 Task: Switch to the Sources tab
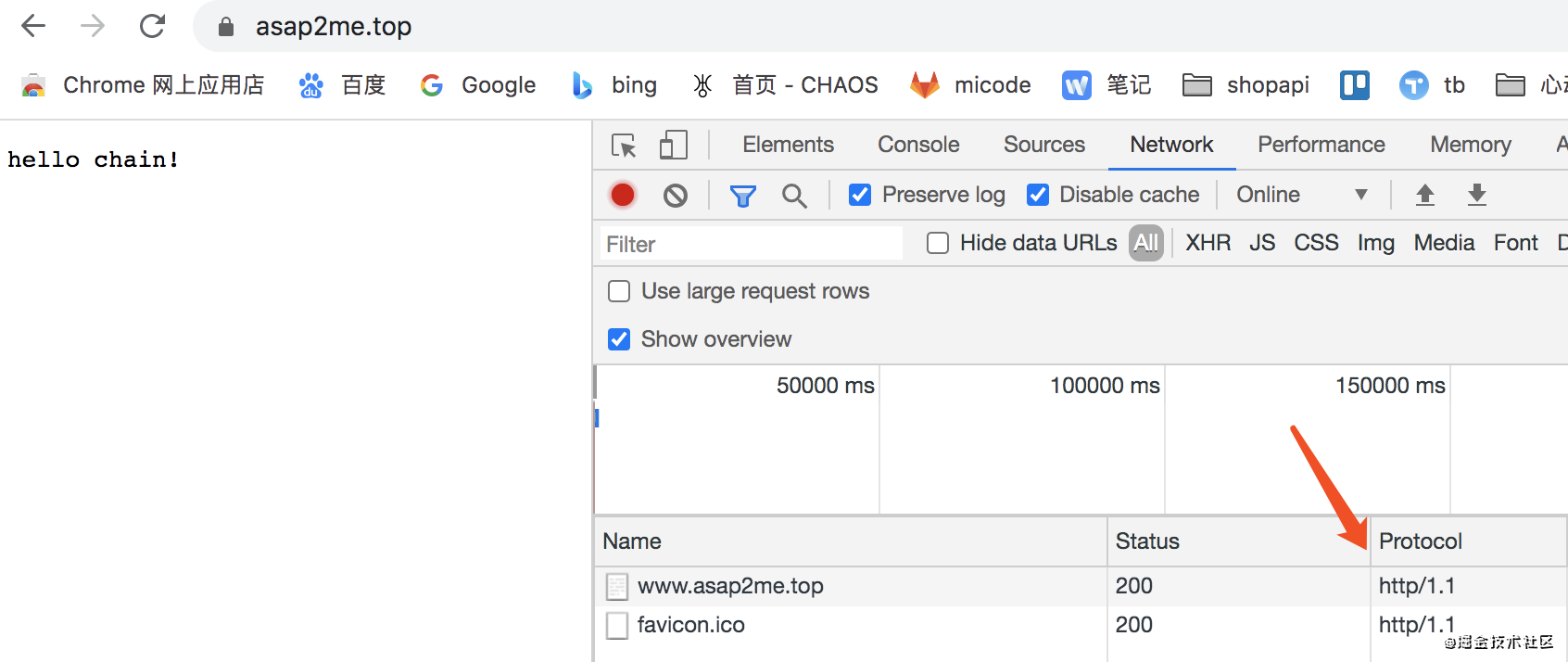click(1044, 145)
